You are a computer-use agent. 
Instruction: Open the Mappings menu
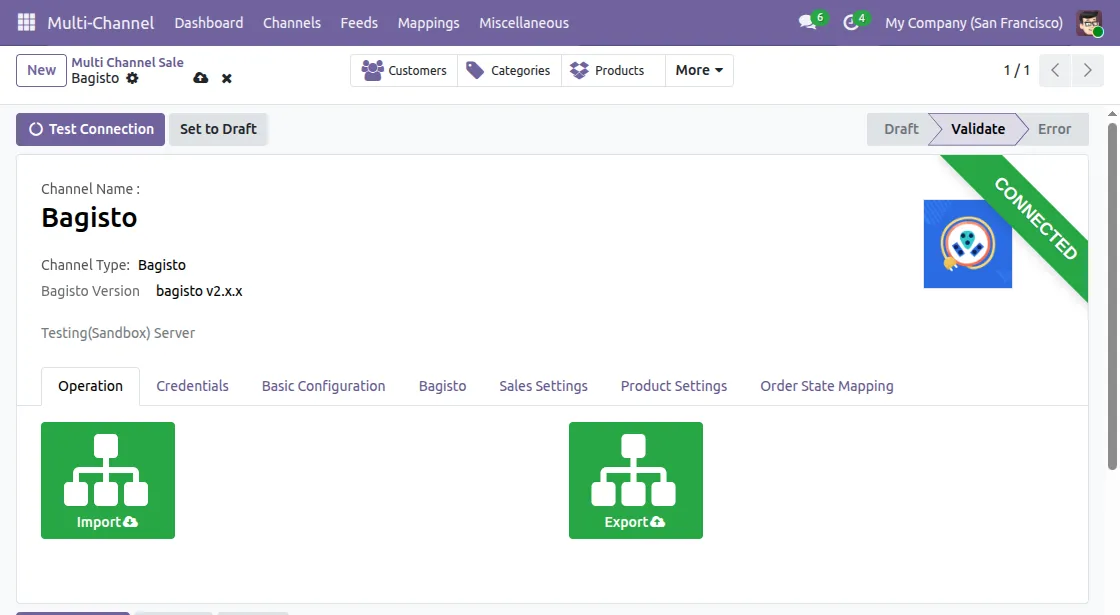pyautogui.click(x=429, y=23)
